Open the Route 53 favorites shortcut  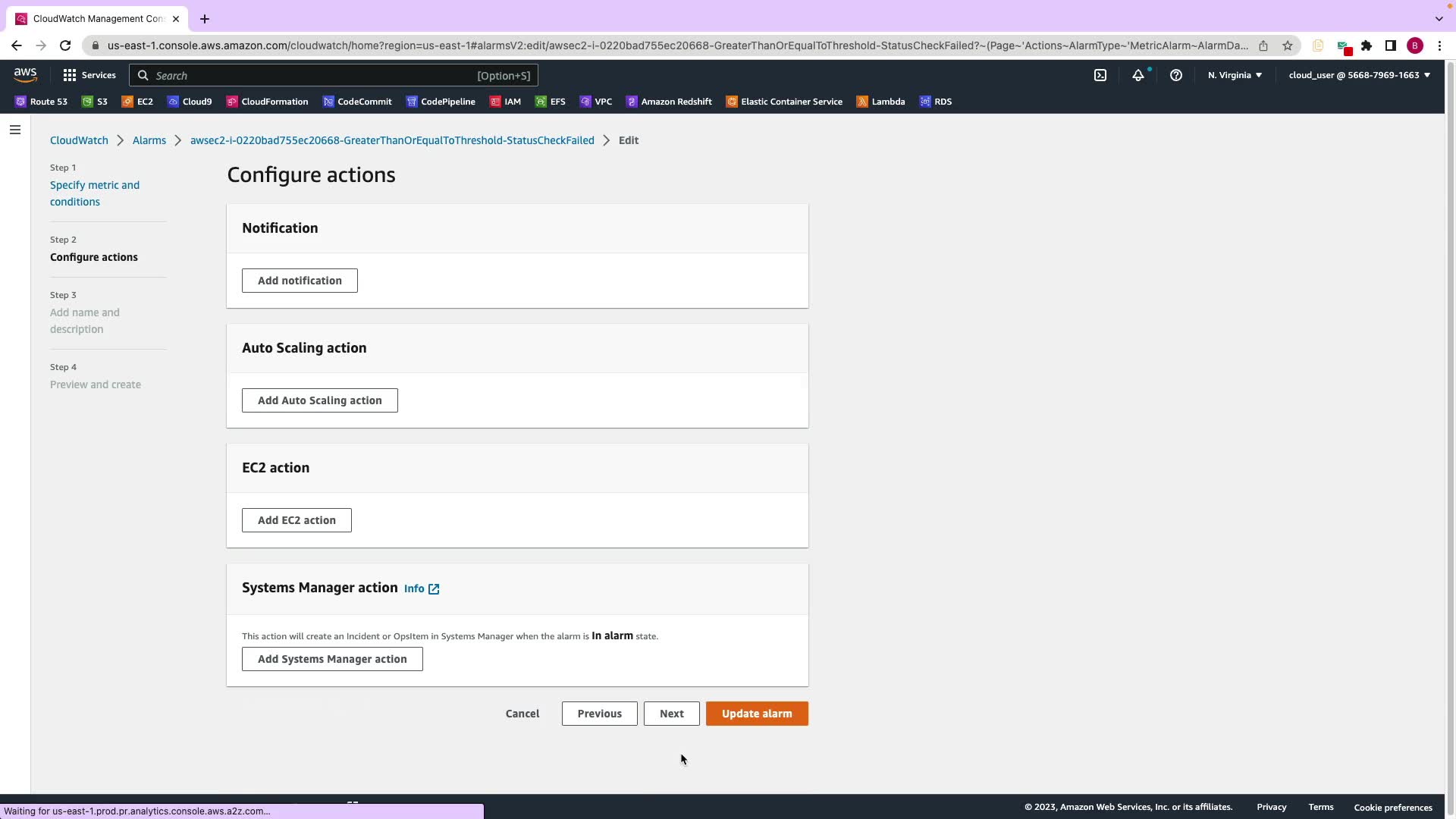41,102
